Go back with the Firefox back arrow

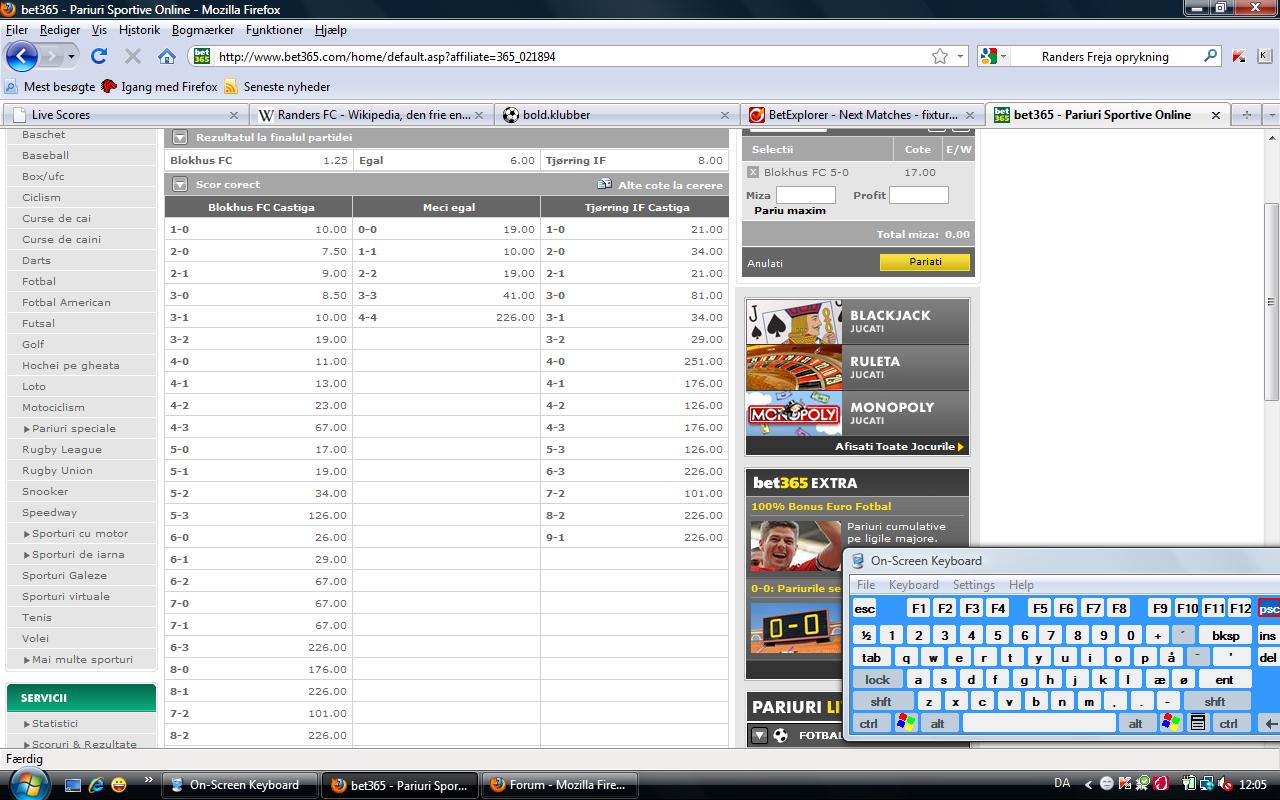pos(22,56)
